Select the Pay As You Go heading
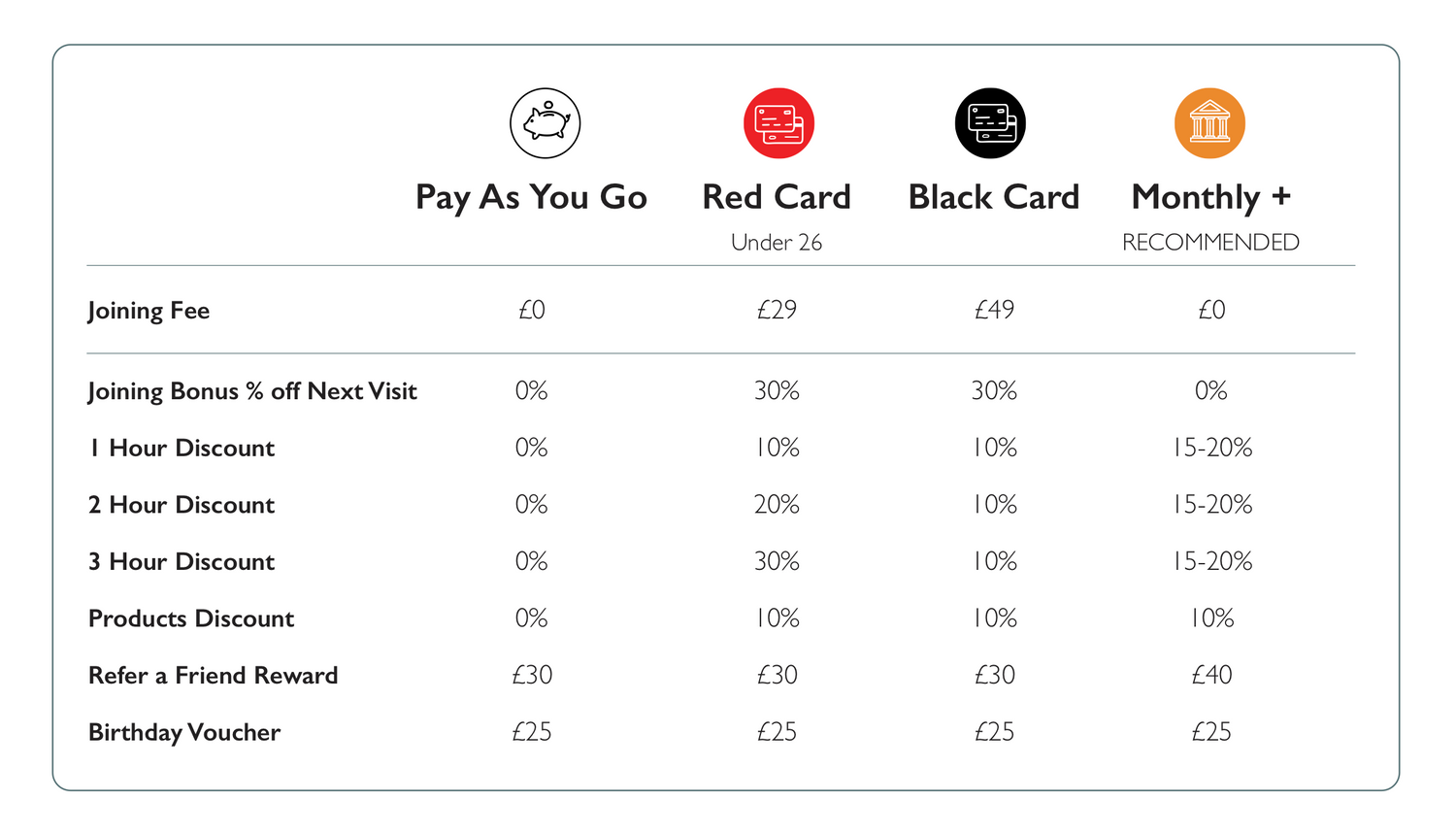This screenshot has height=834, width=1456. 531,197
